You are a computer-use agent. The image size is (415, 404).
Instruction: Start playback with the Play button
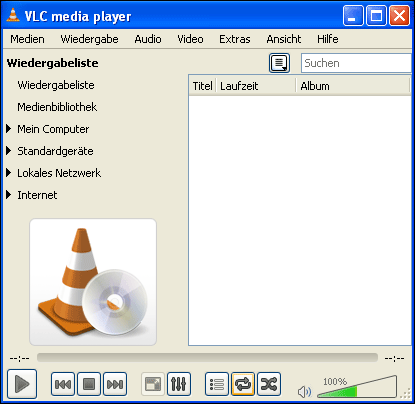[22, 384]
